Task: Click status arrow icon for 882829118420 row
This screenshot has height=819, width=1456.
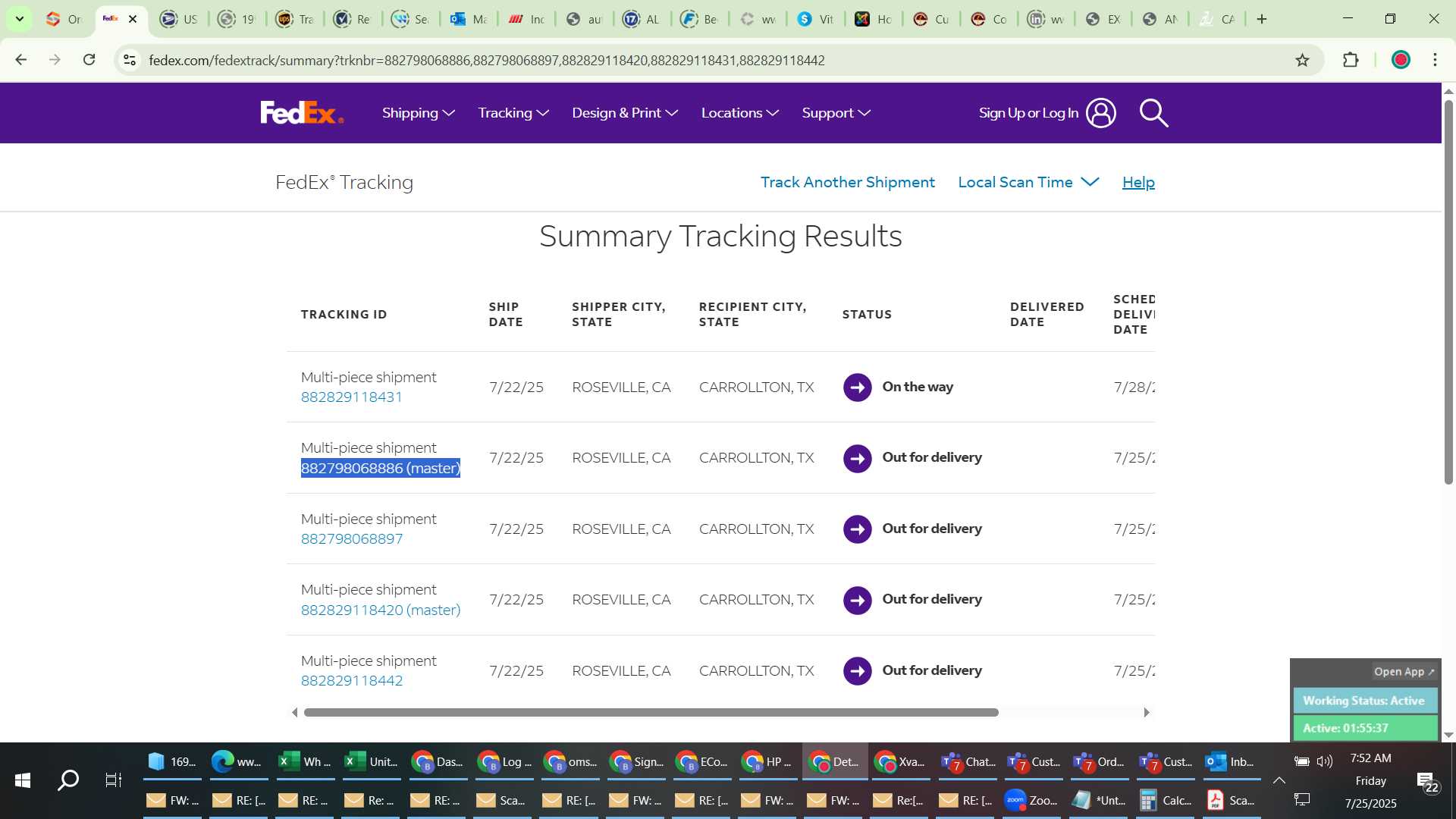Action: [858, 600]
